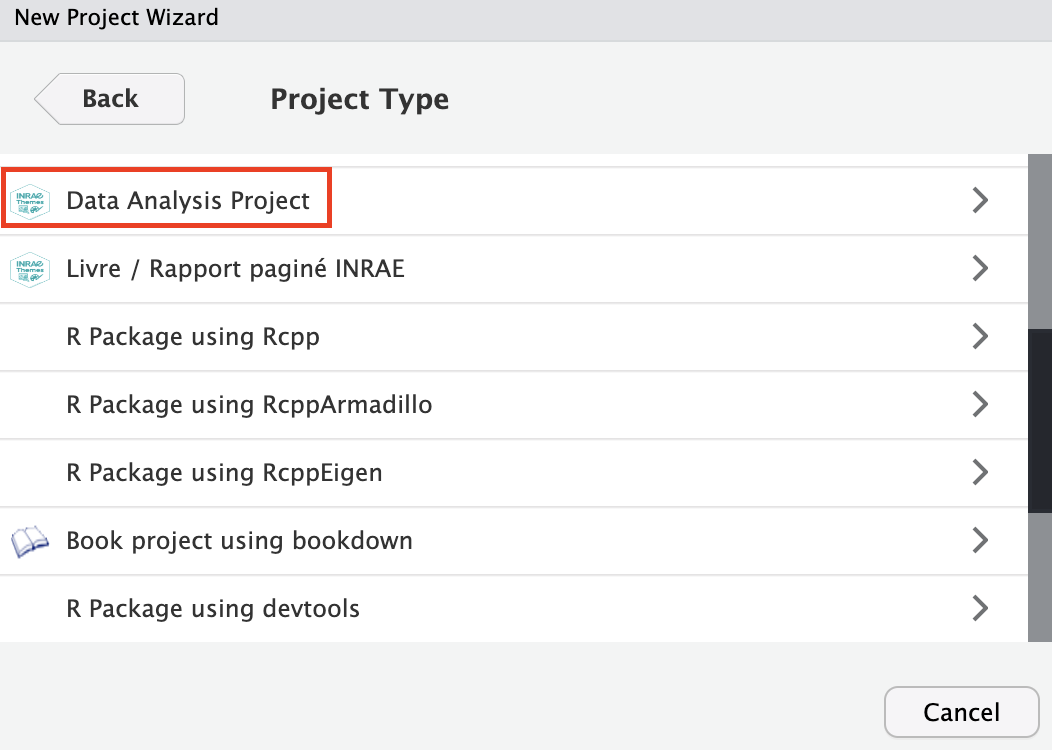Select Book project using bookdown label
Viewport: 1052px width, 750px height.
coord(239,541)
